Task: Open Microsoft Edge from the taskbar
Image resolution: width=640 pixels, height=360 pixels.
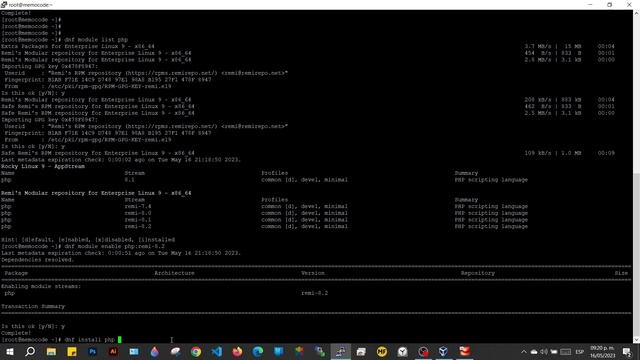Action: (x=258, y=351)
